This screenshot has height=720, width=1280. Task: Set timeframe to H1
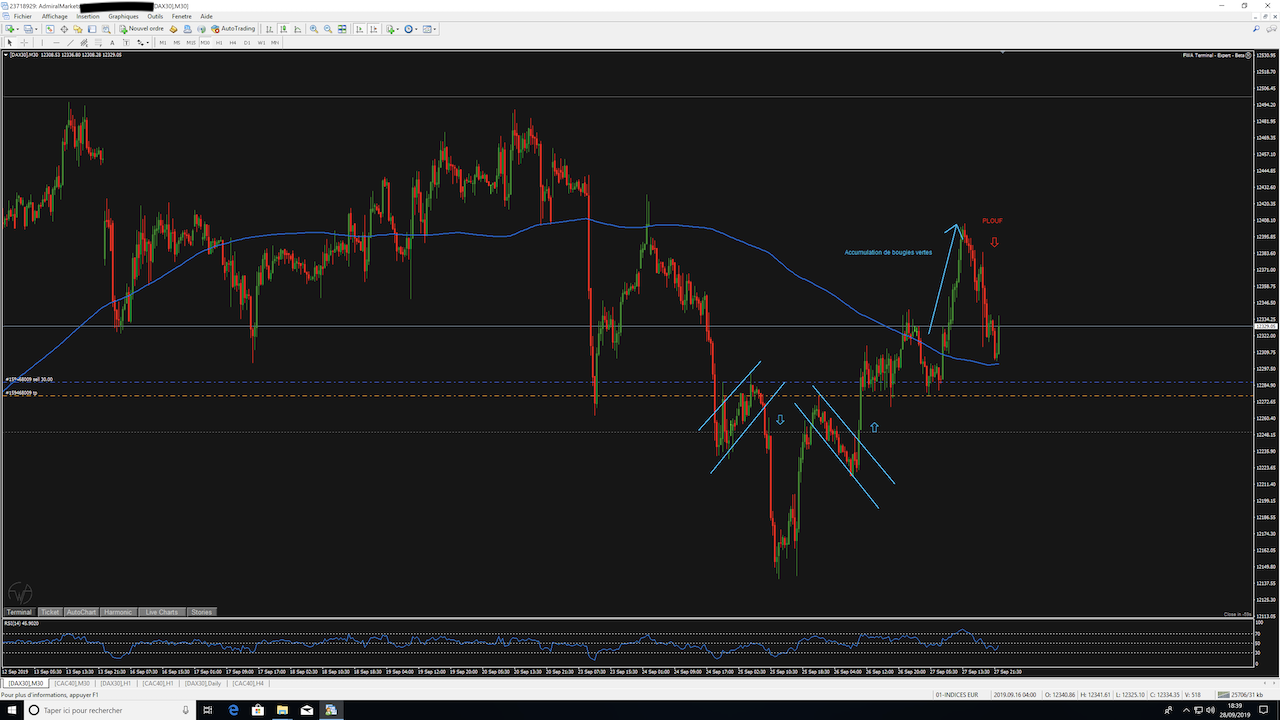tap(219, 43)
